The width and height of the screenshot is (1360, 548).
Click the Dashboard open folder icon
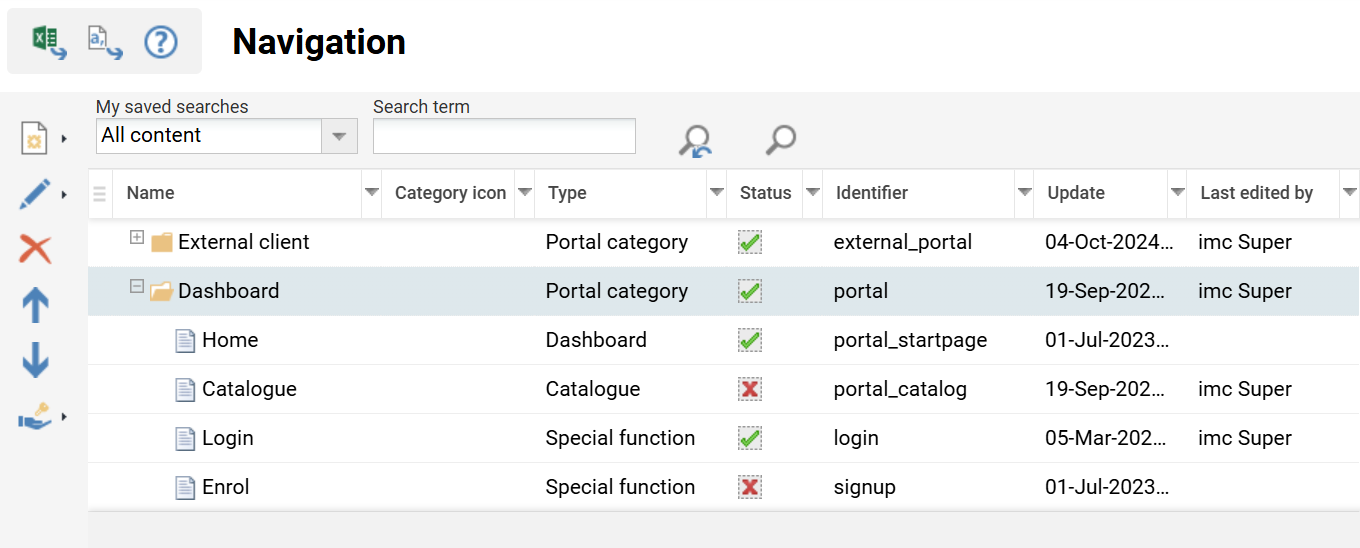click(162, 291)
